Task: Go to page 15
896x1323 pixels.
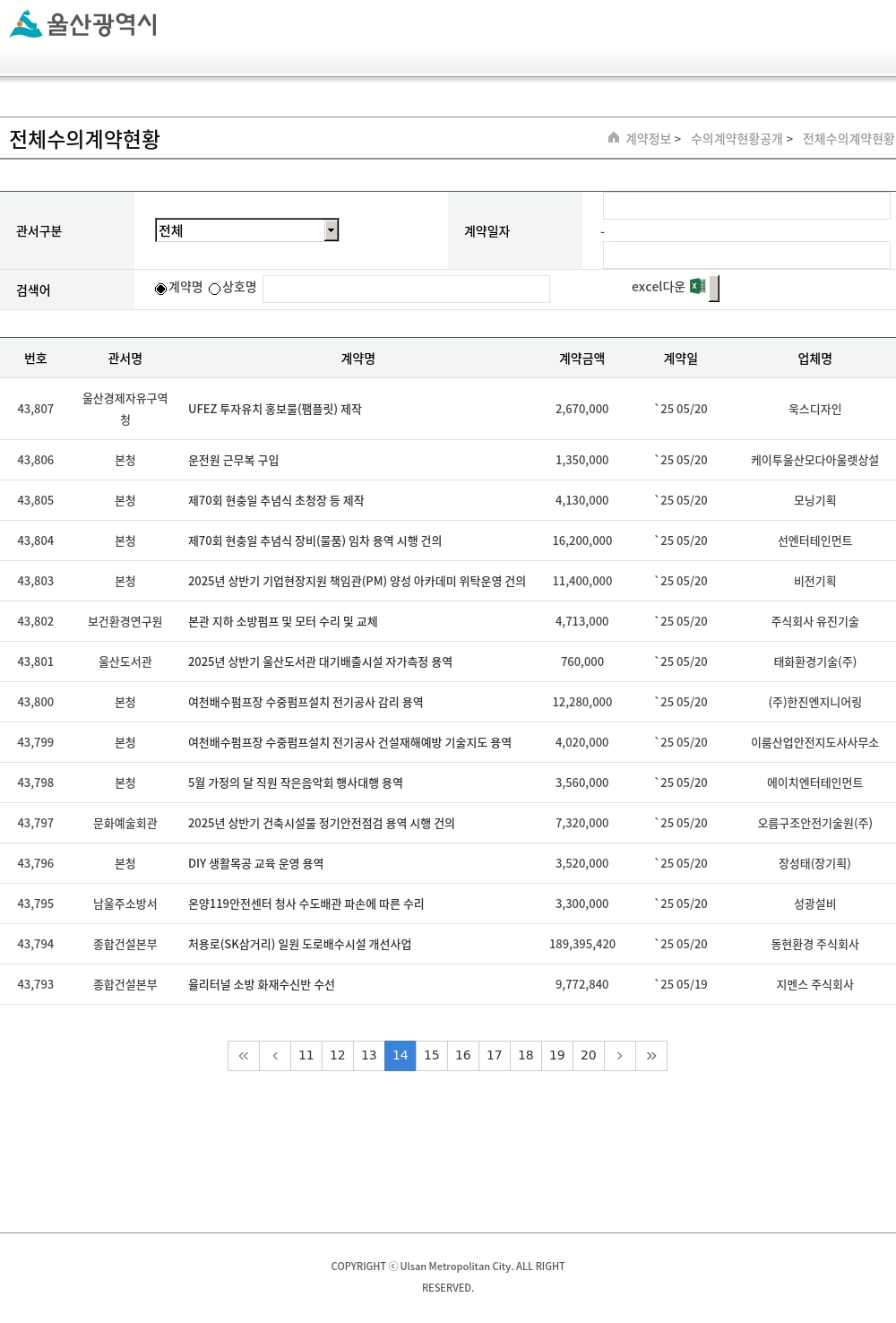Action: (x=432, y=1056)
